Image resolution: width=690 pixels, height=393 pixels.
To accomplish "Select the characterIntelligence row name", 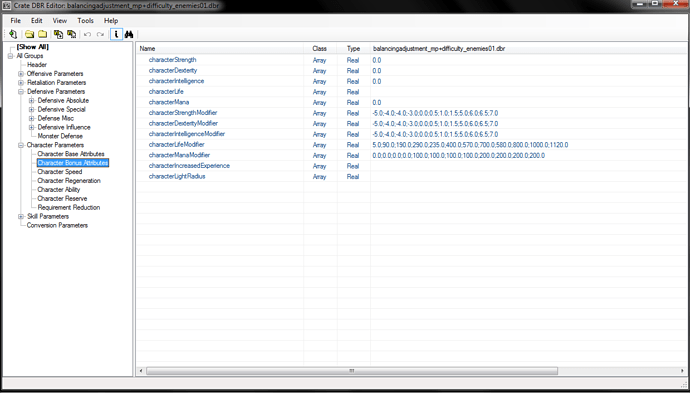I will pos(176,81).
